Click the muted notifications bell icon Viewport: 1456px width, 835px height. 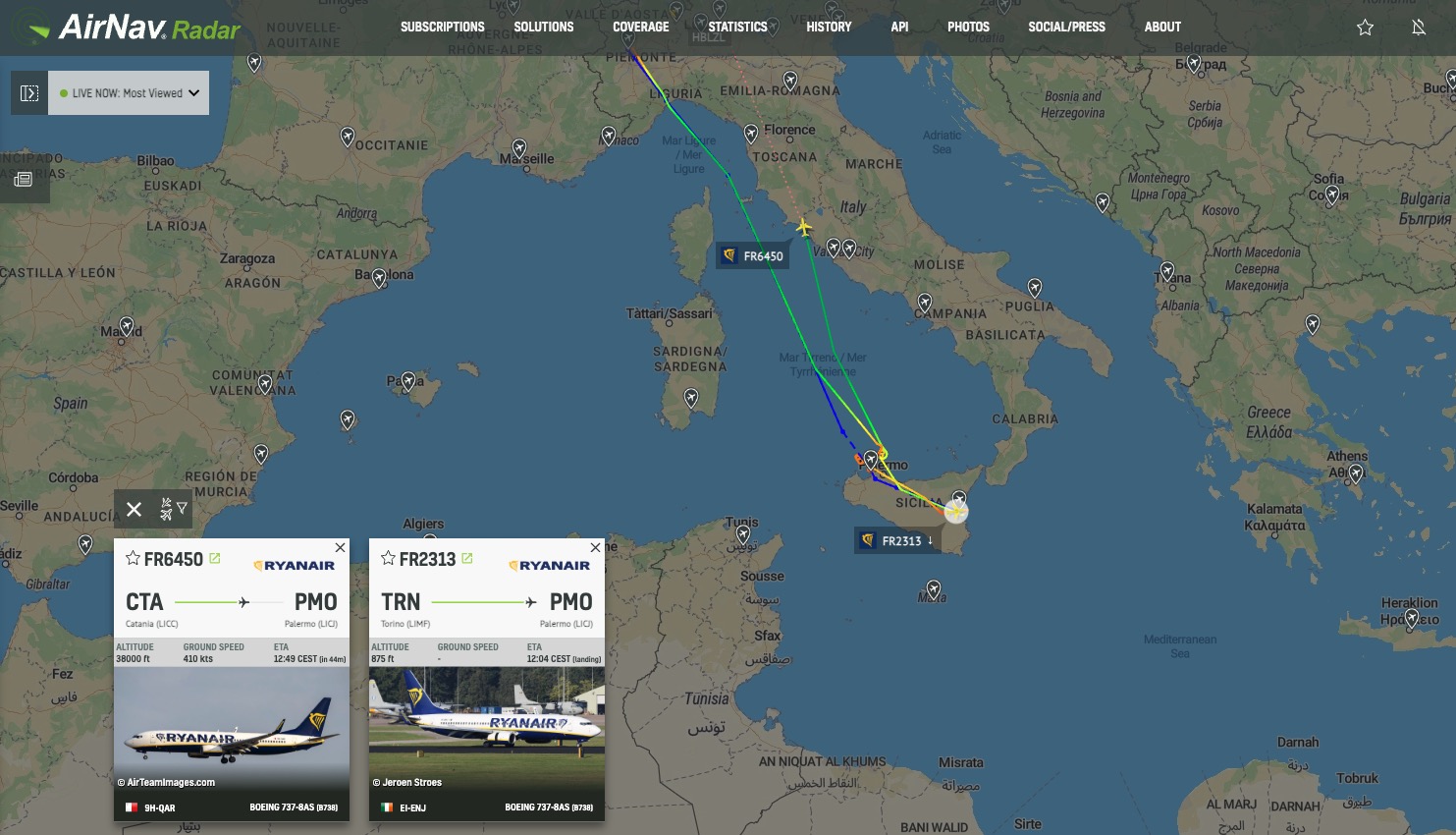click(x=1419, y=28)
